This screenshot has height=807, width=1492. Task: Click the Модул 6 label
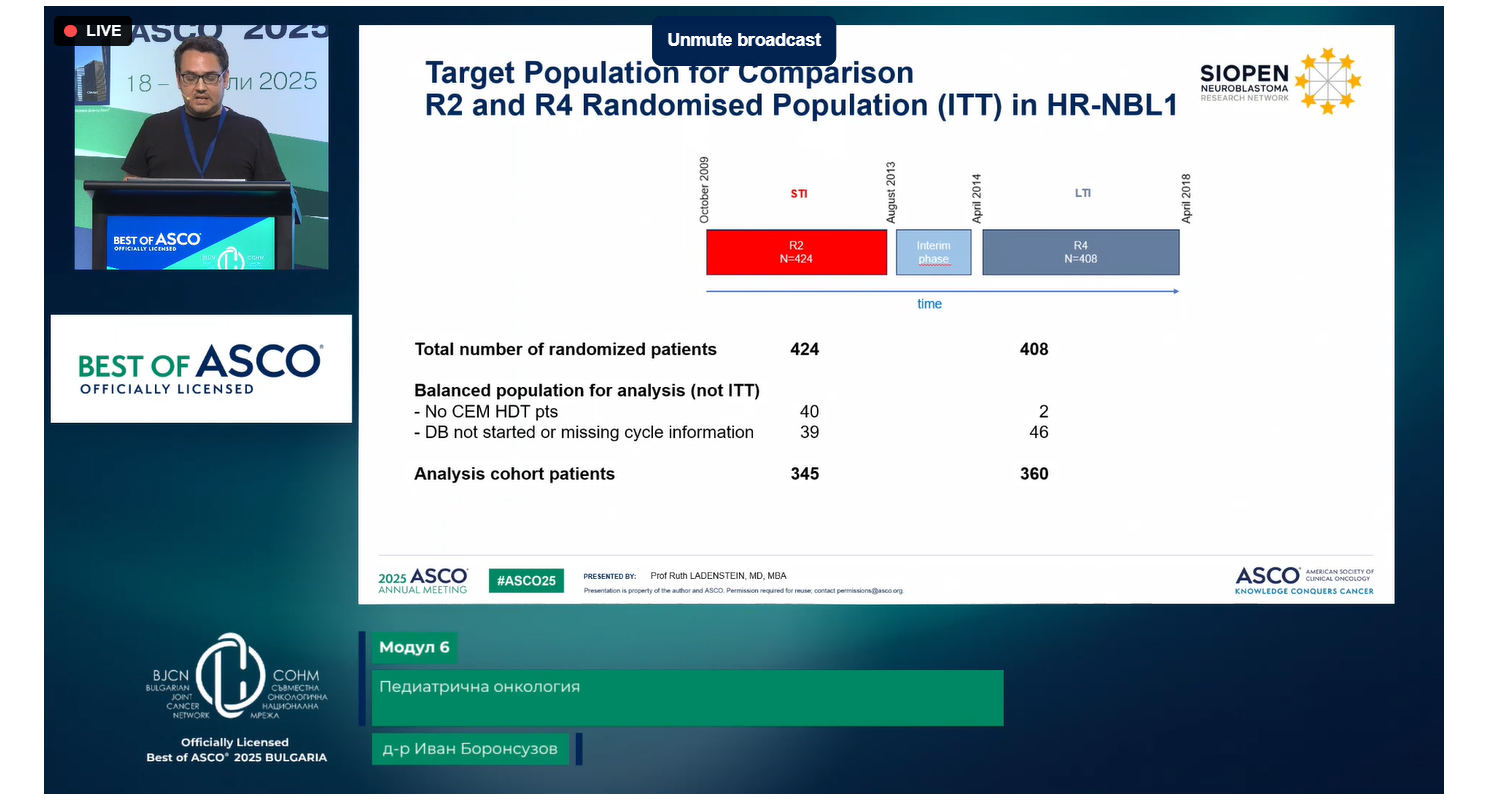[x=414, y=648]
